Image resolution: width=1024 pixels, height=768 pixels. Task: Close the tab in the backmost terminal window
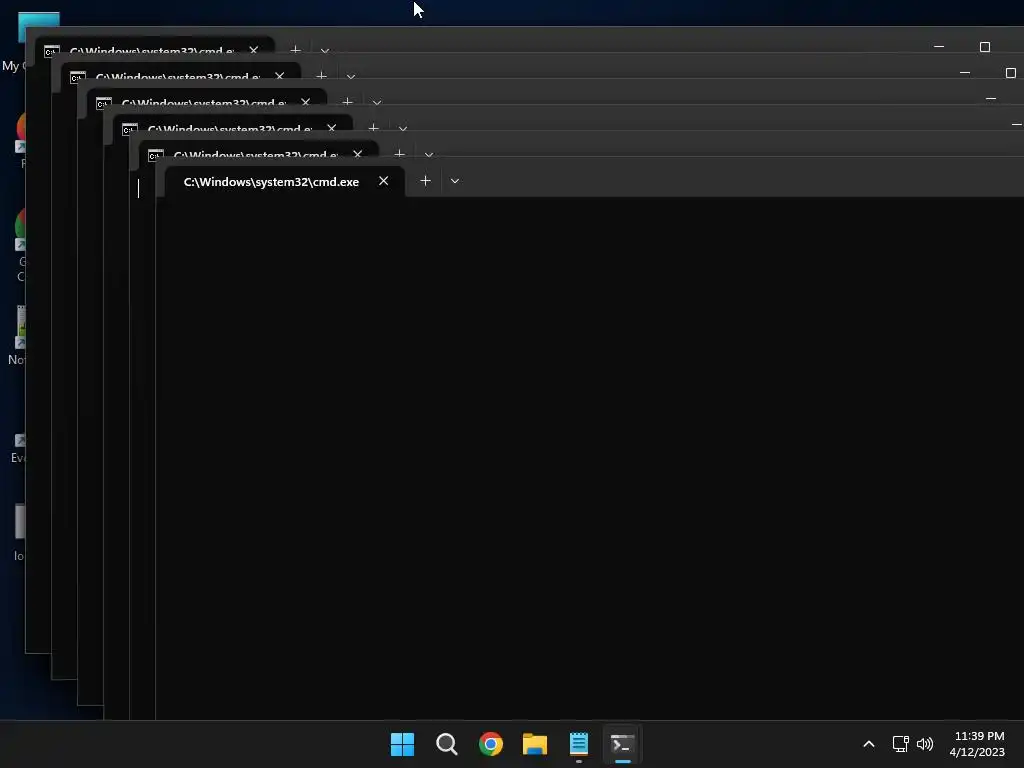[x=253, y=50]
